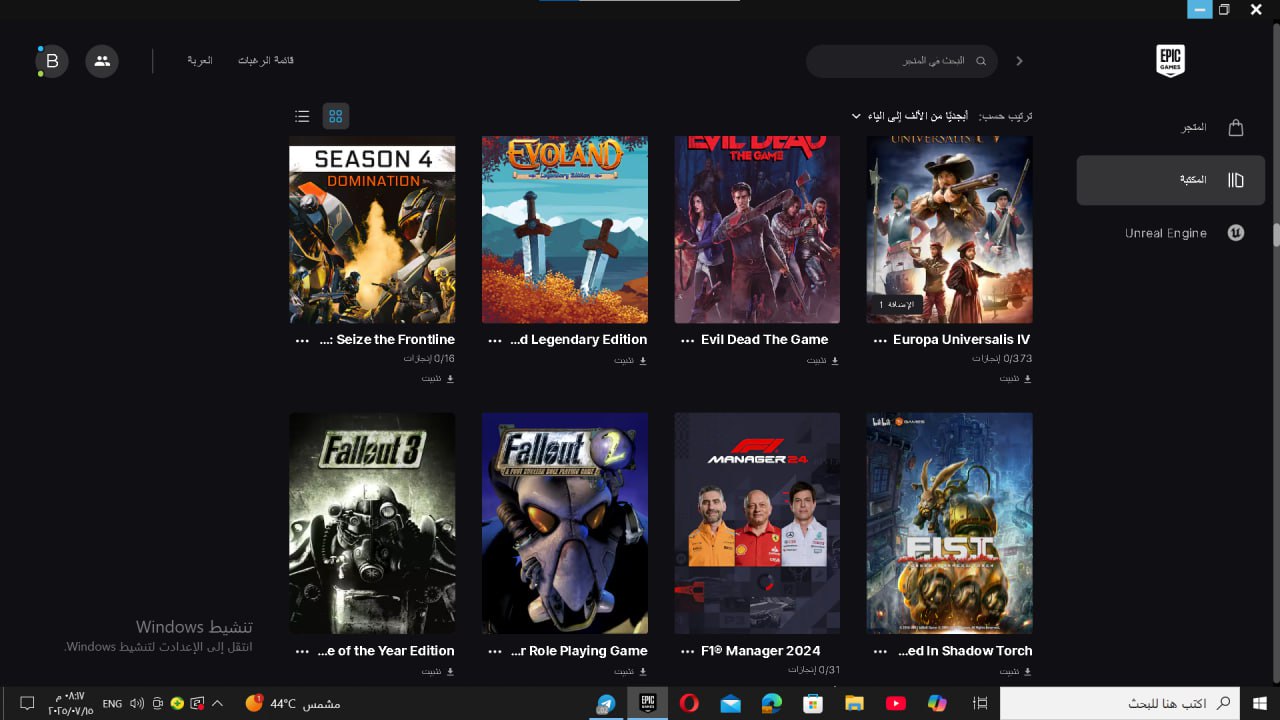Open Evoland Legendary Edition cover

(x=565, y=230)
